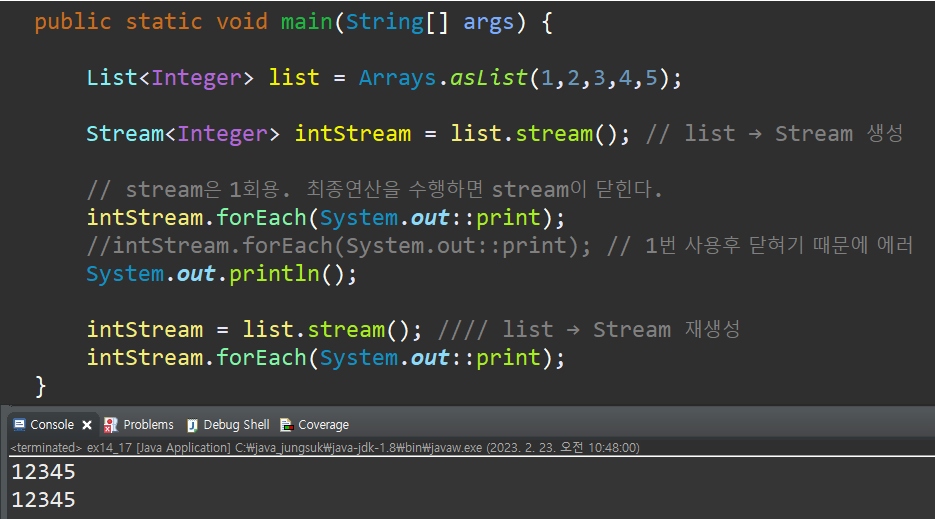Click the Console tab monitor icon
The height and width of the screenshot is (519, 935).
point(20,425)
